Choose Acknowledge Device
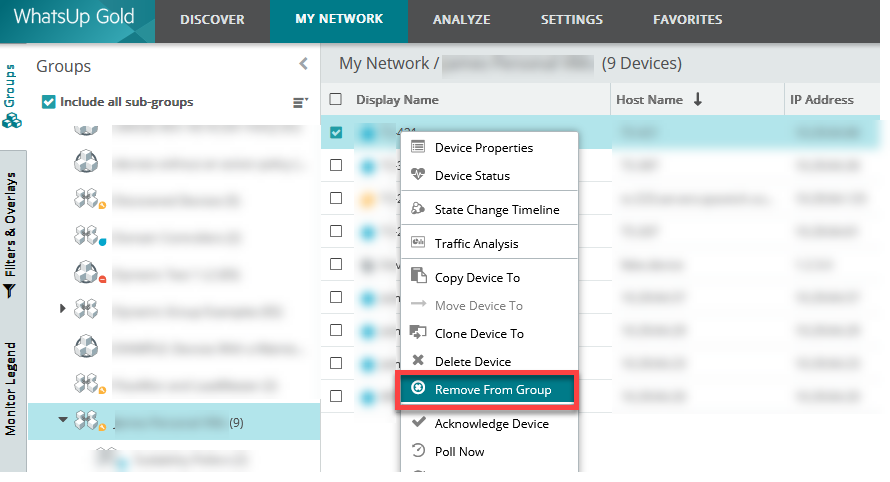The image size is (890, 482). tap(489, 424)
